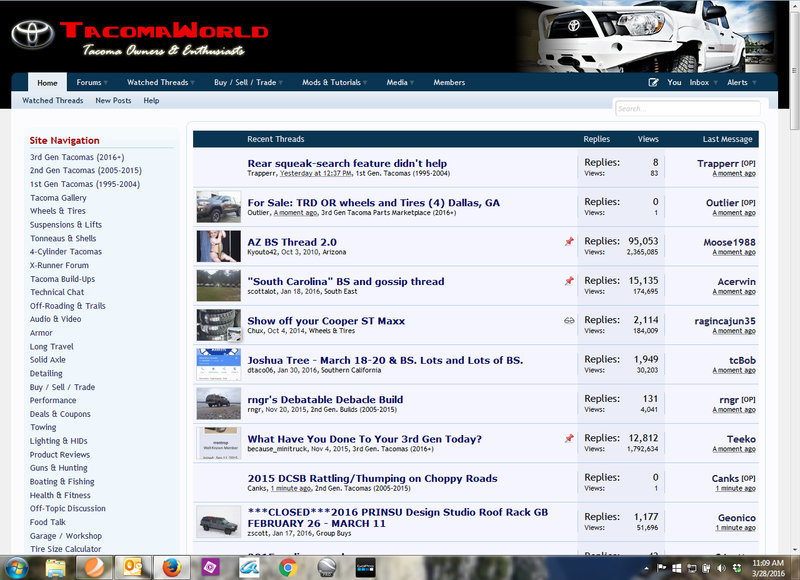Open the Alerts menu
The width and height of the screenshot is (800, 580).
point(737,83)
